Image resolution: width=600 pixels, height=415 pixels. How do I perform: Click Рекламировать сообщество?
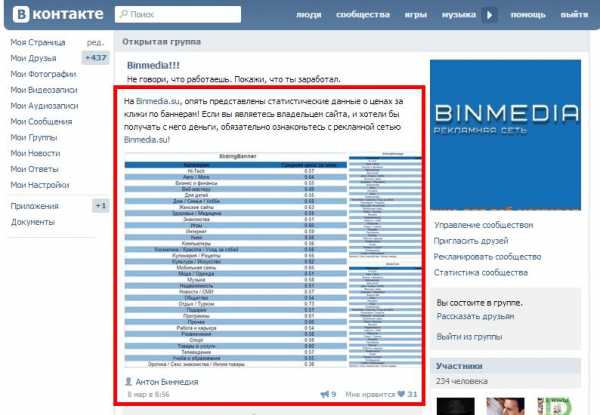pos(488,257)
